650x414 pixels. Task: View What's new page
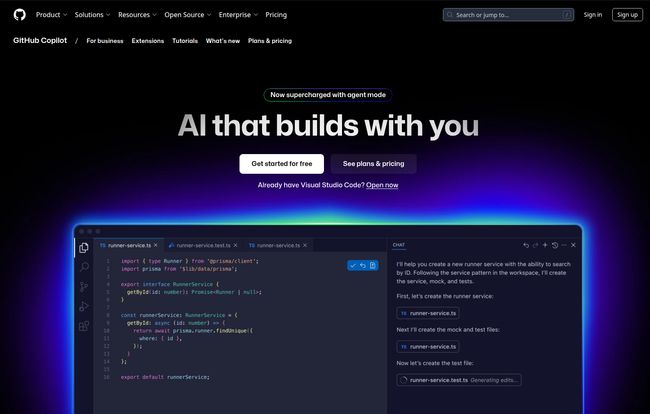[223, 41]
